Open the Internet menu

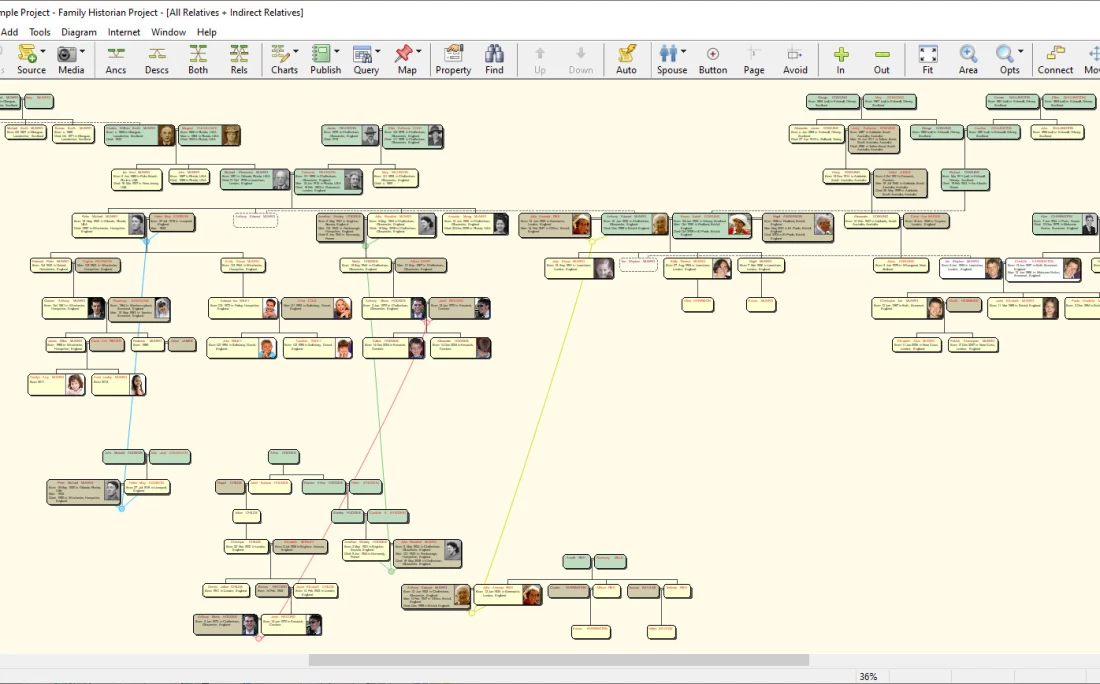pyautogui.click(x=124, y=32)
